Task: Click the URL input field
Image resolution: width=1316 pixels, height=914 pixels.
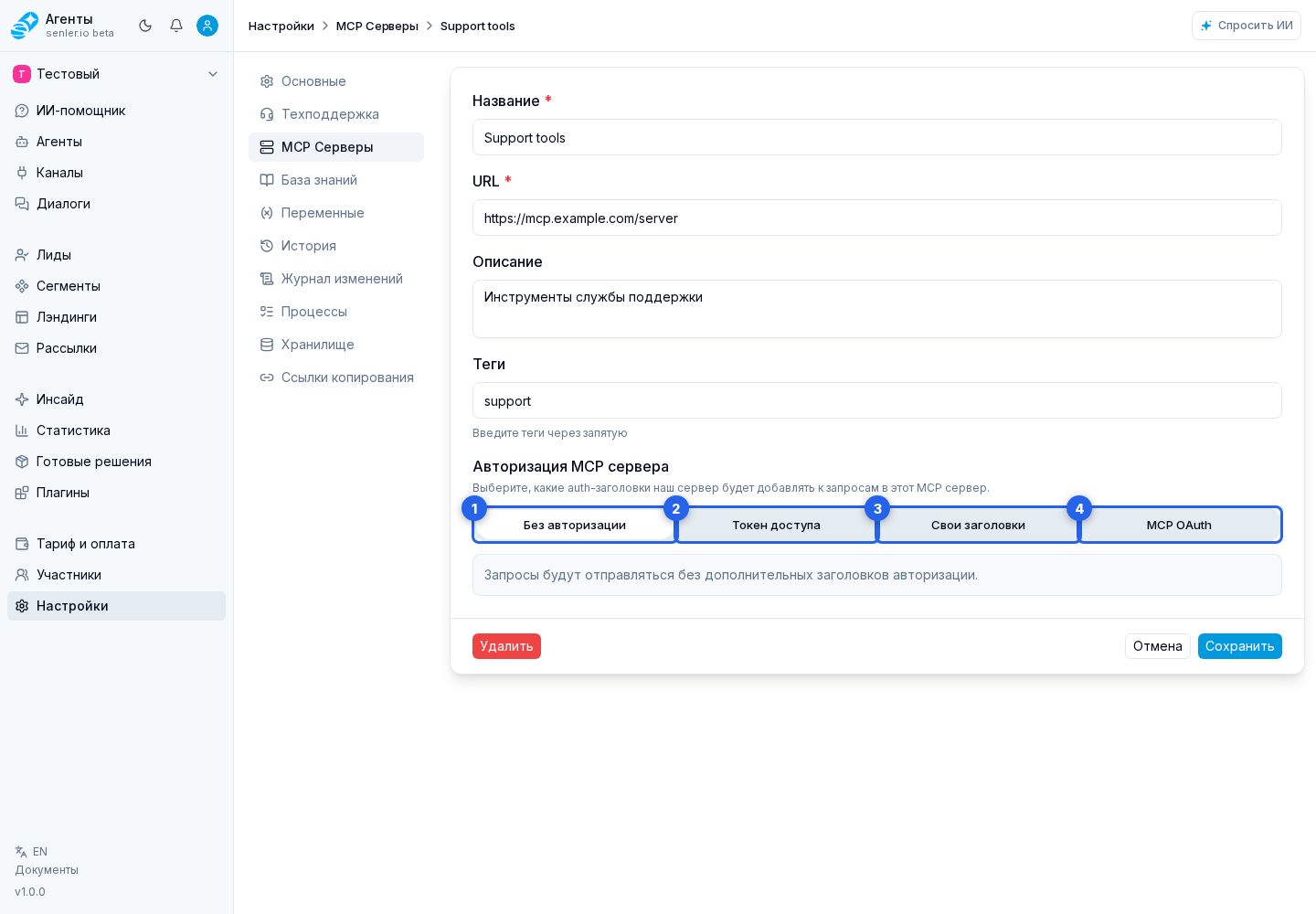Action: coord(877,218)
